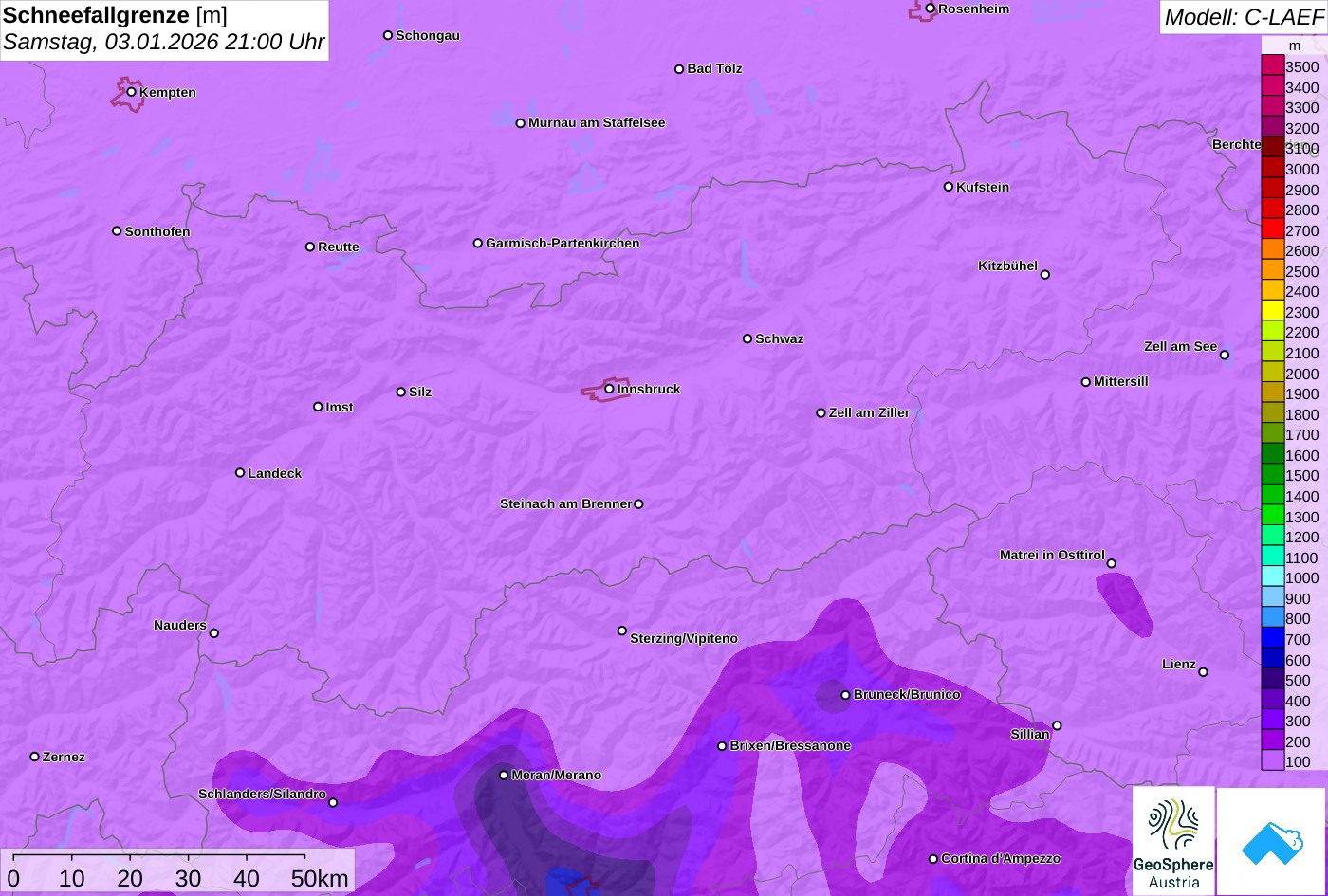Click the Kempten marker dot
Image resolution: width=1328 pixels, height=896 pixels.
tap(131, 92)
